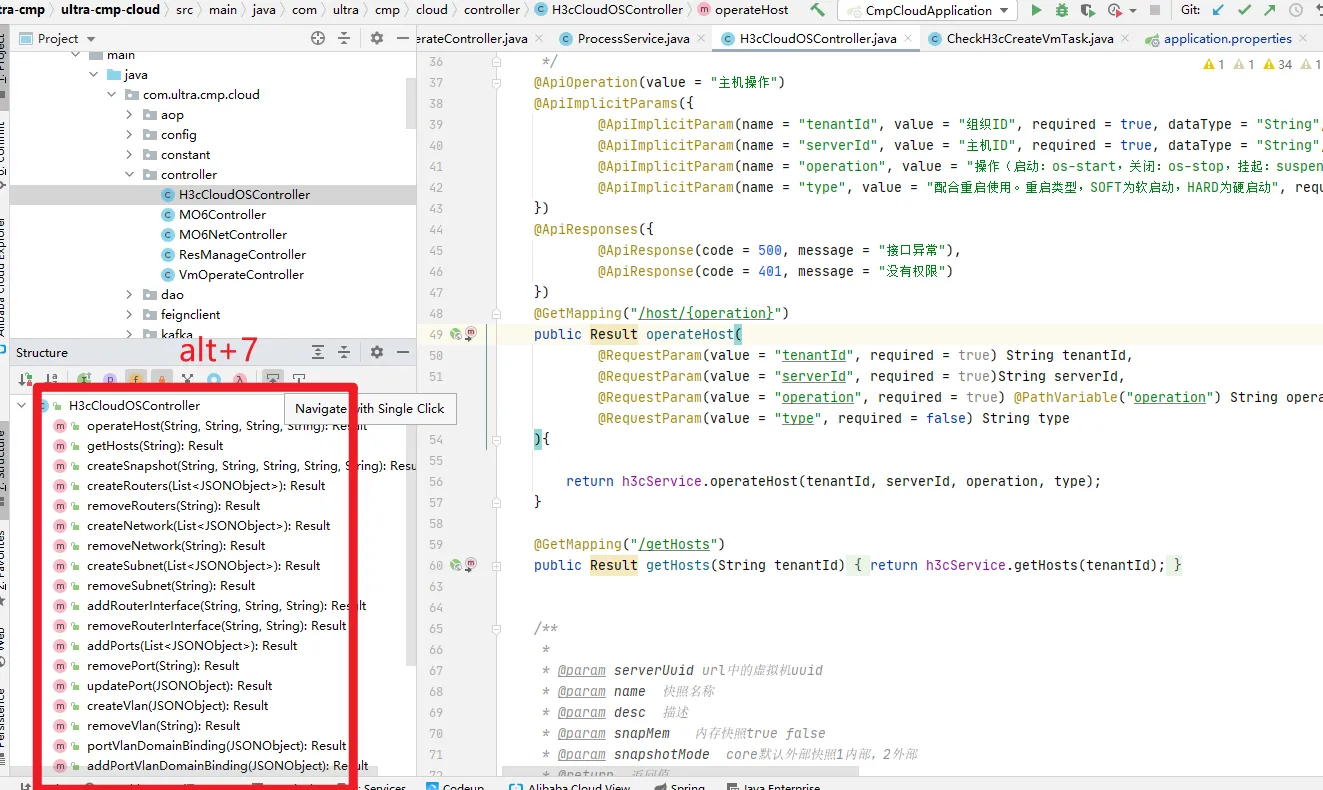Toggle Show Fields filter in Structure
The height and width of the screenshot is (790, 1323).
tap(136, 379)
